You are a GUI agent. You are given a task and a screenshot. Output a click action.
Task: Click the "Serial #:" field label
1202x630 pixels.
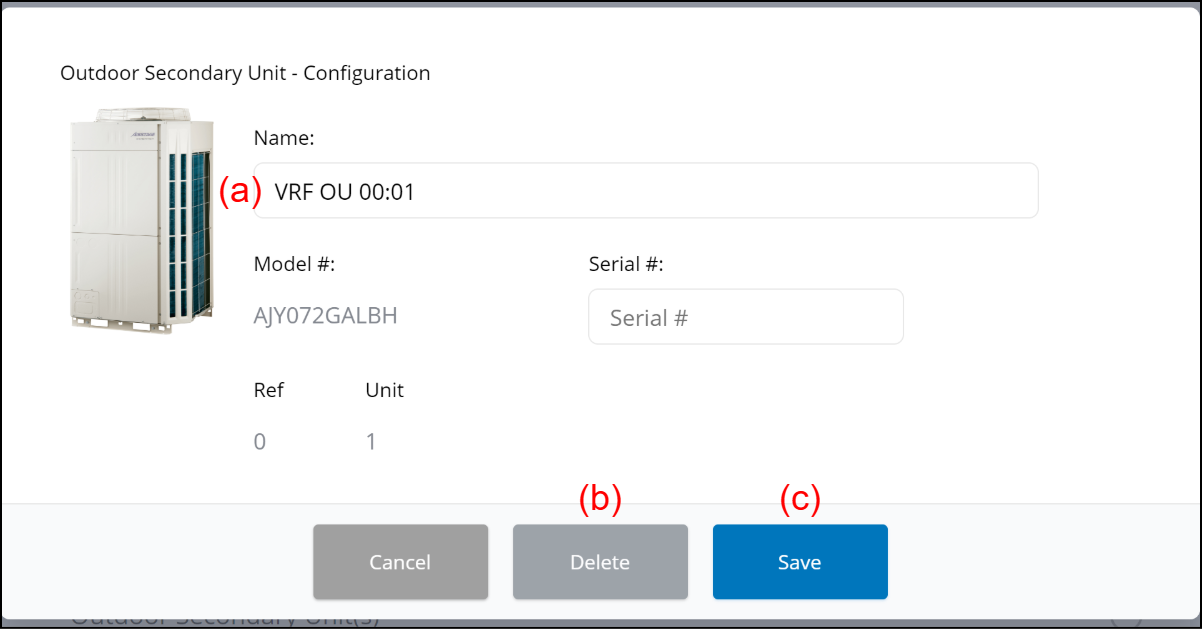click(626, 264)
